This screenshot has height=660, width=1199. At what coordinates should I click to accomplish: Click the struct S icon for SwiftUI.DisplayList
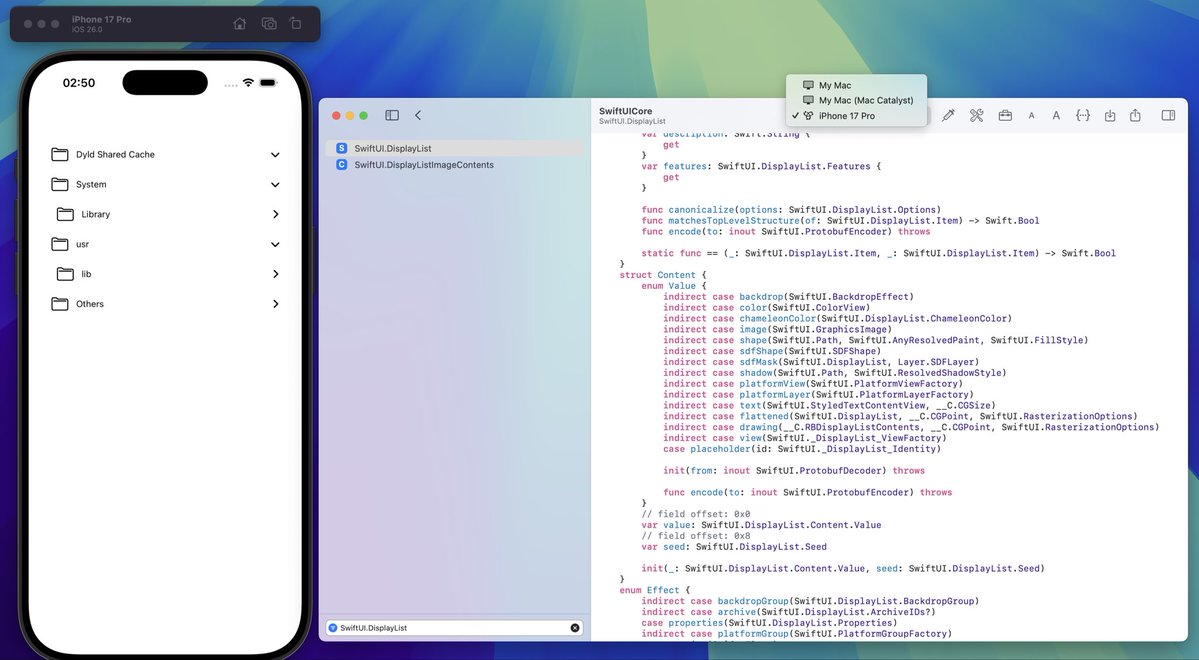coord(342,148)
